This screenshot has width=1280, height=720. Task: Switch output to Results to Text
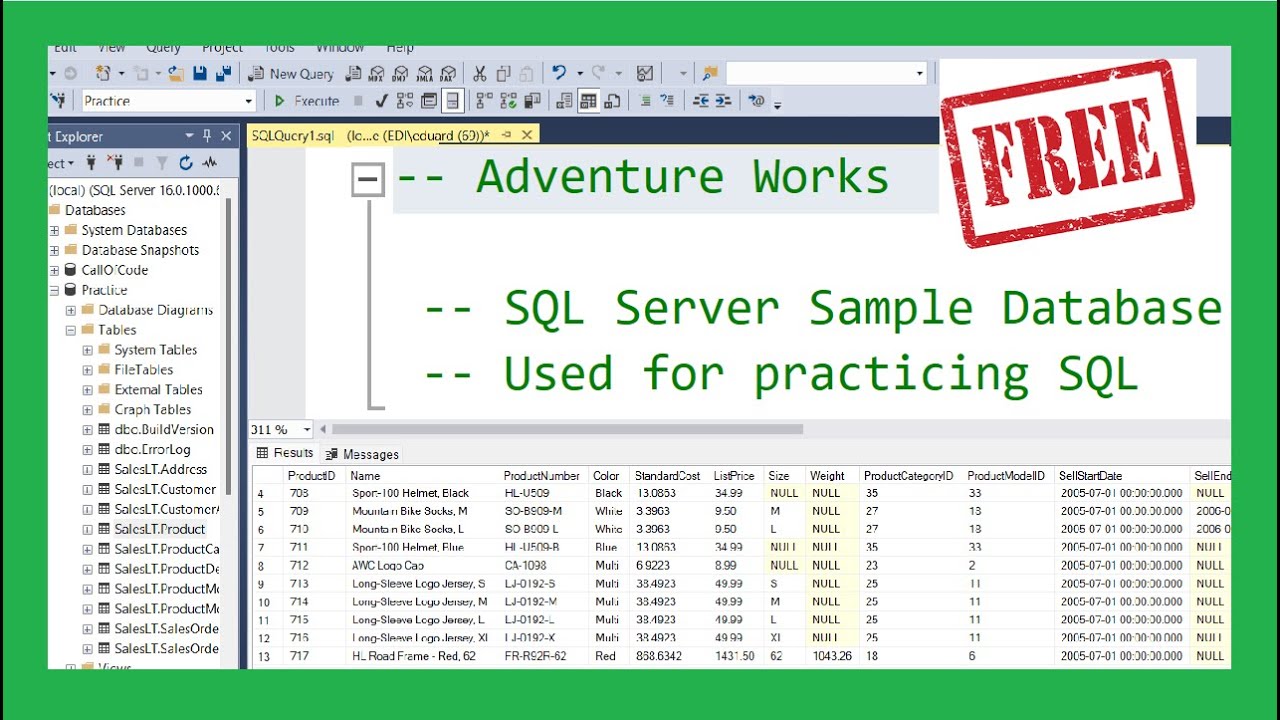[x=564, y=101]
